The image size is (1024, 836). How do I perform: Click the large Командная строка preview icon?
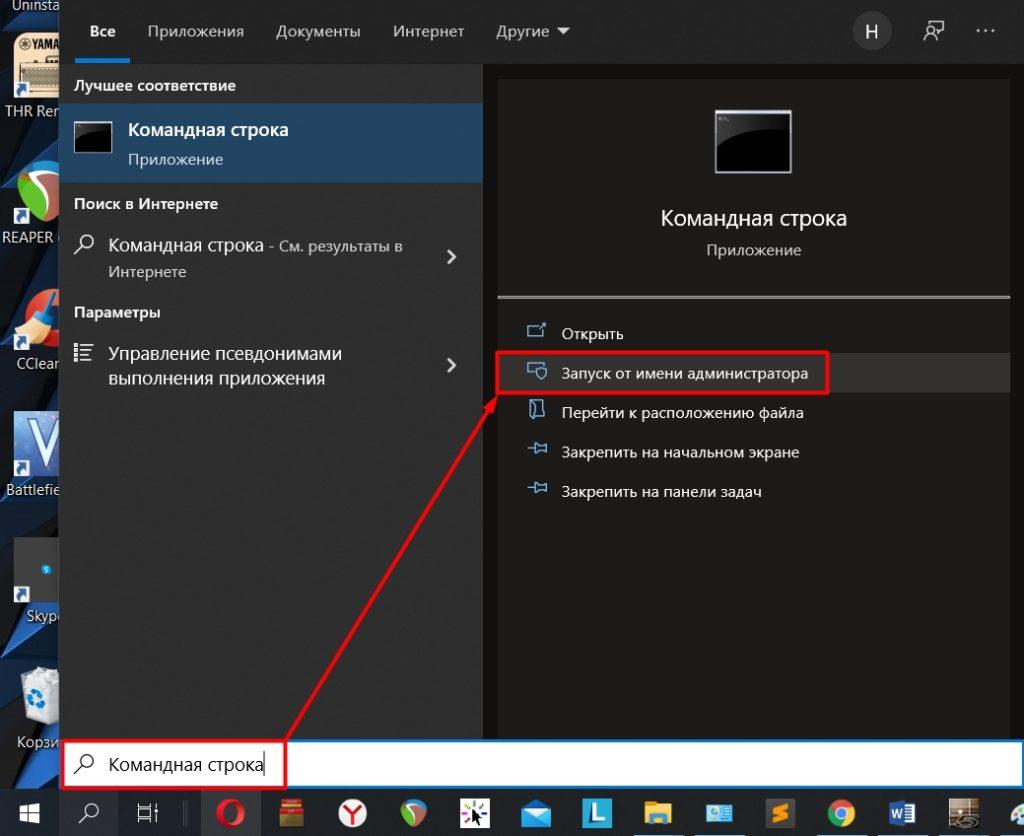(x=753, y=142)
